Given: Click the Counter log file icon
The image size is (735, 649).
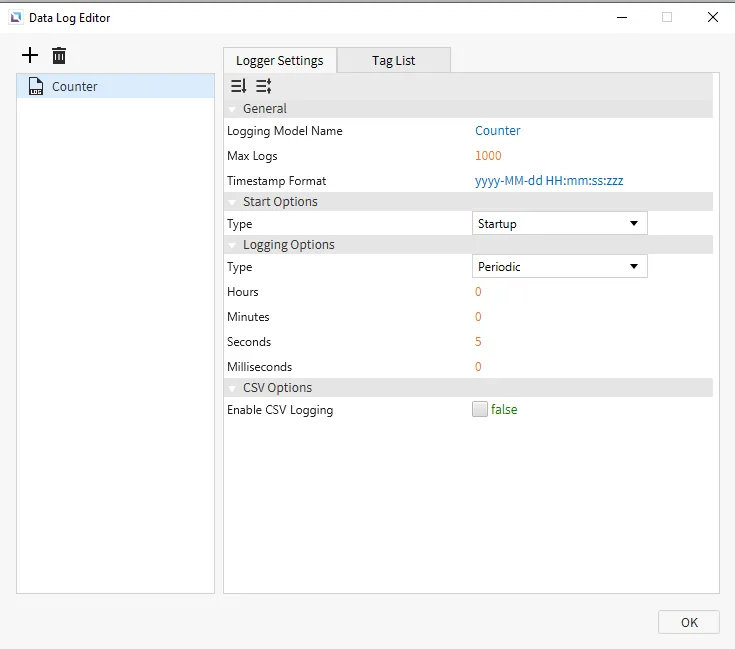Looking at the screenshot, I should click(36, 86).
